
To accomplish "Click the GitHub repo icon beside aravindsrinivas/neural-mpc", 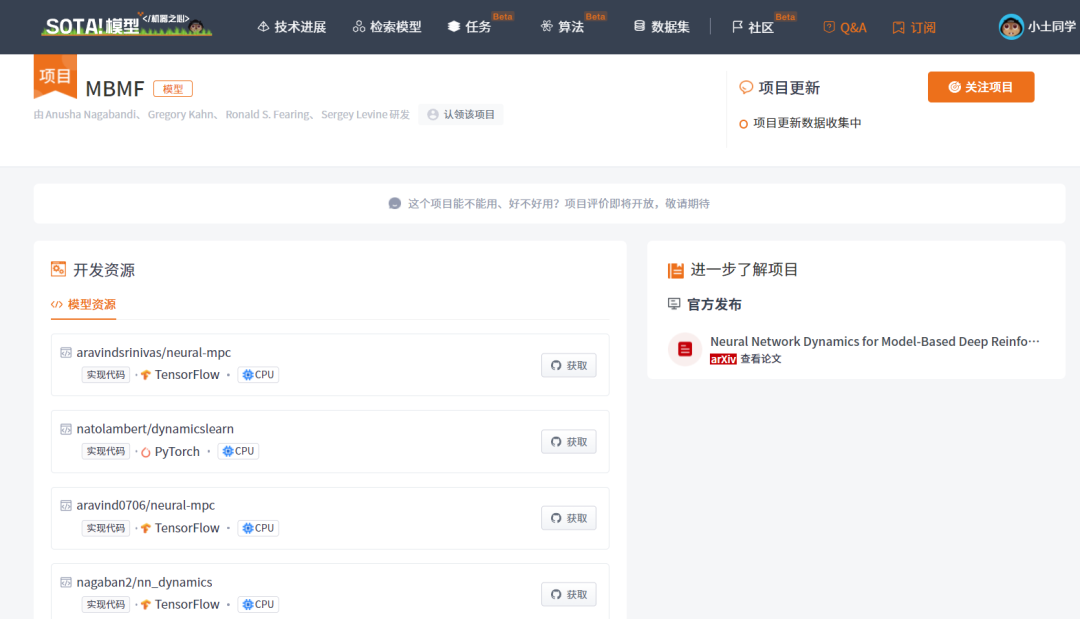I will [x=66, y=352].
